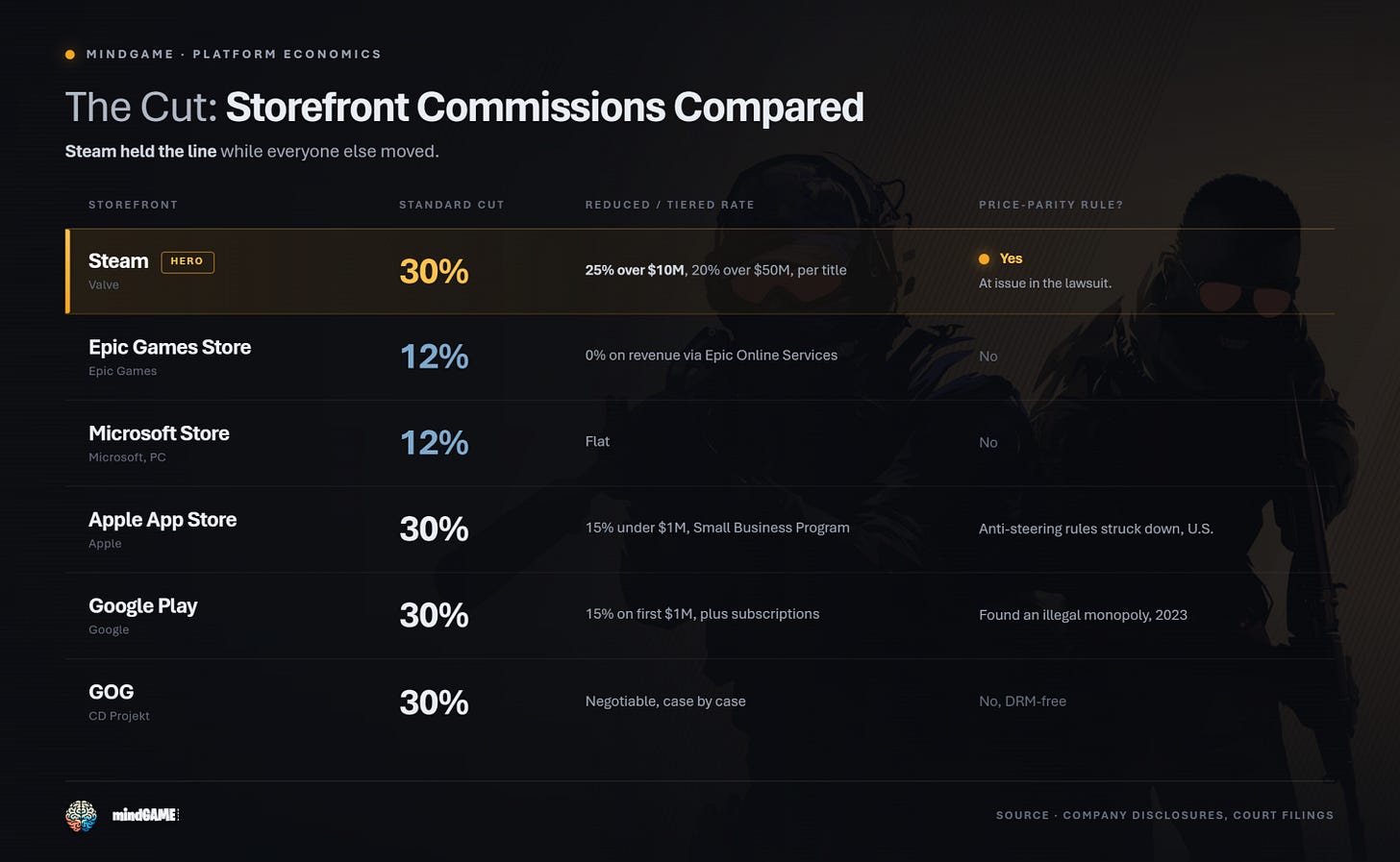This screenshot has height=862, width=1400.
Task: Click the Storefront Commissions Compared title
Action: click(544, 107)
